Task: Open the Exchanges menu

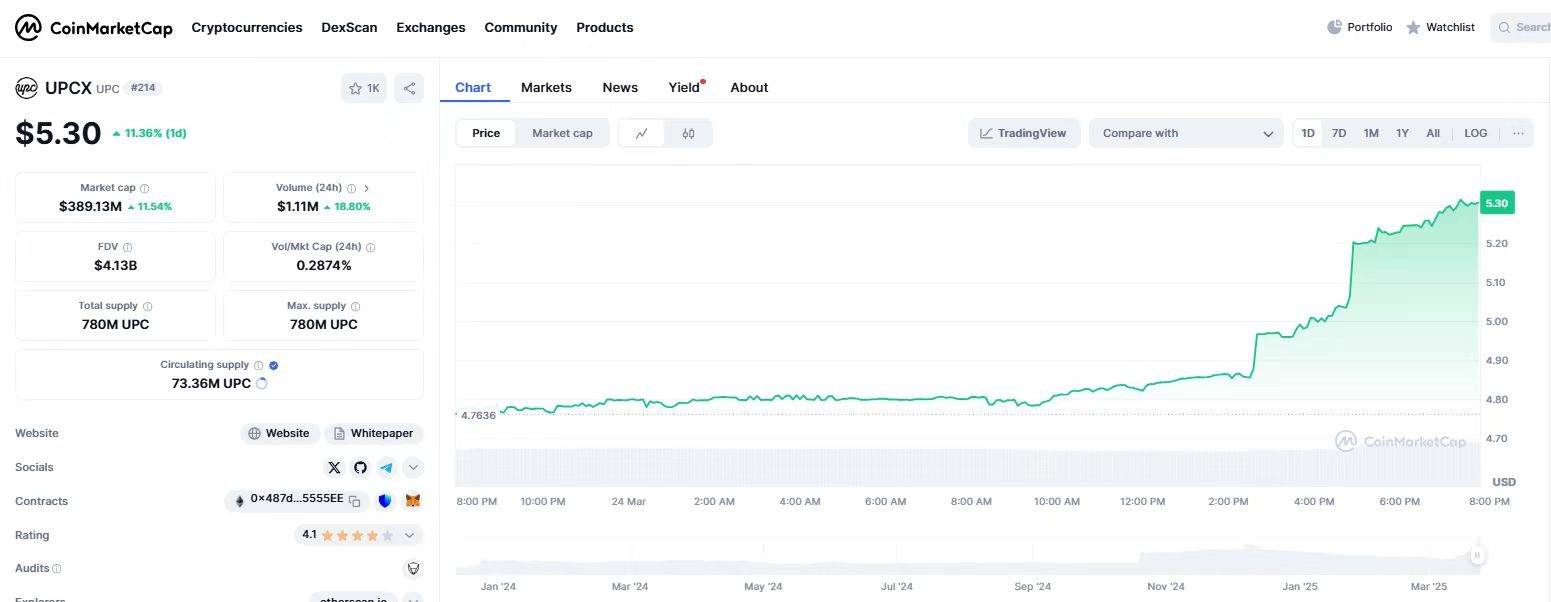Action: [431, 27]
